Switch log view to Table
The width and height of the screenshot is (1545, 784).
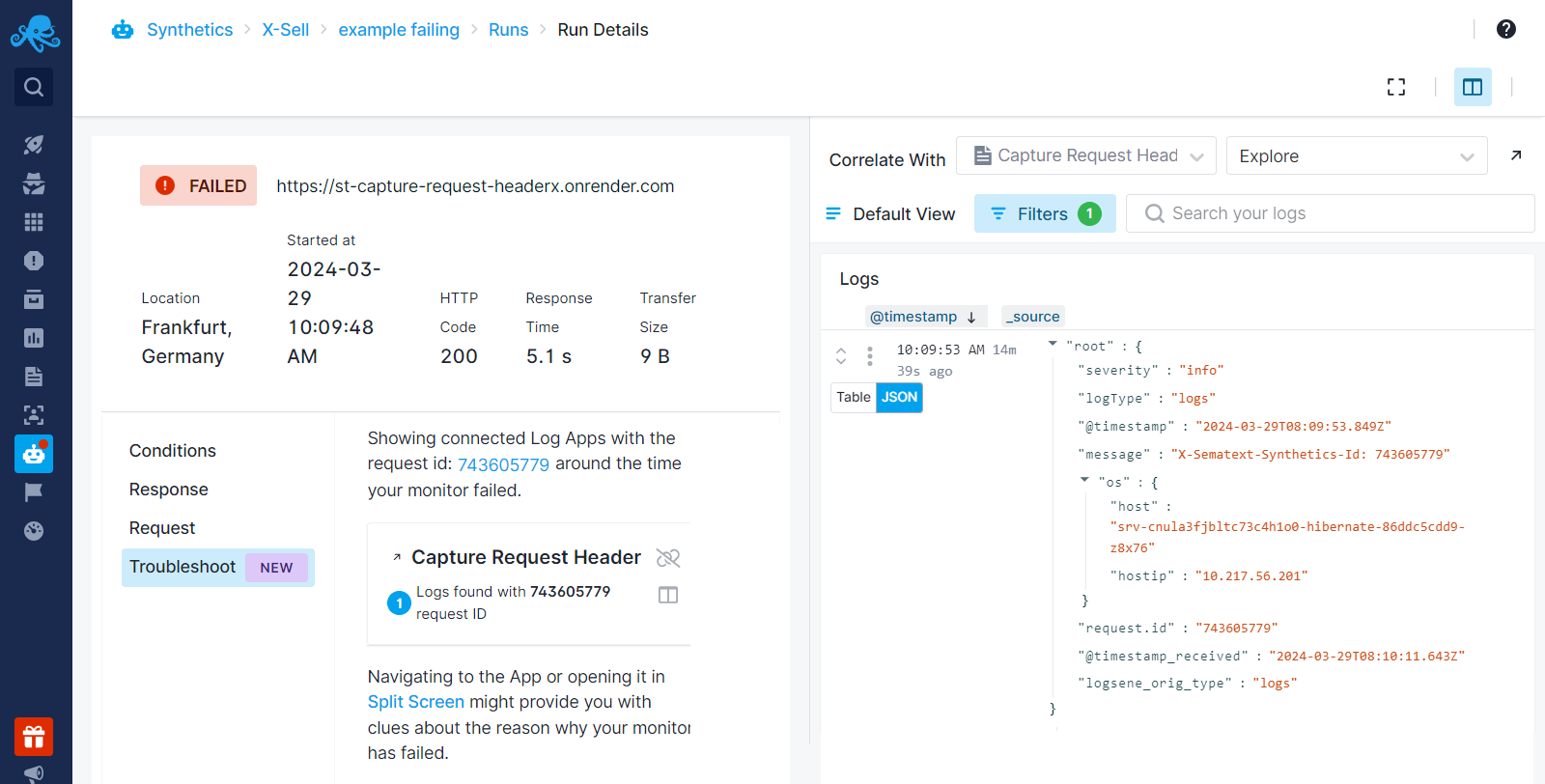(854, 398)
